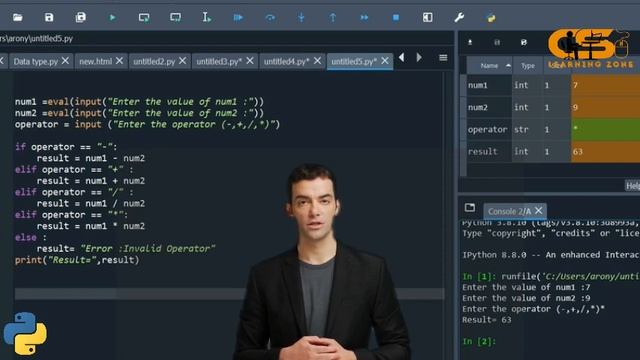The image size is (640, 360).
Task: Save the current file
Action: 49,18
